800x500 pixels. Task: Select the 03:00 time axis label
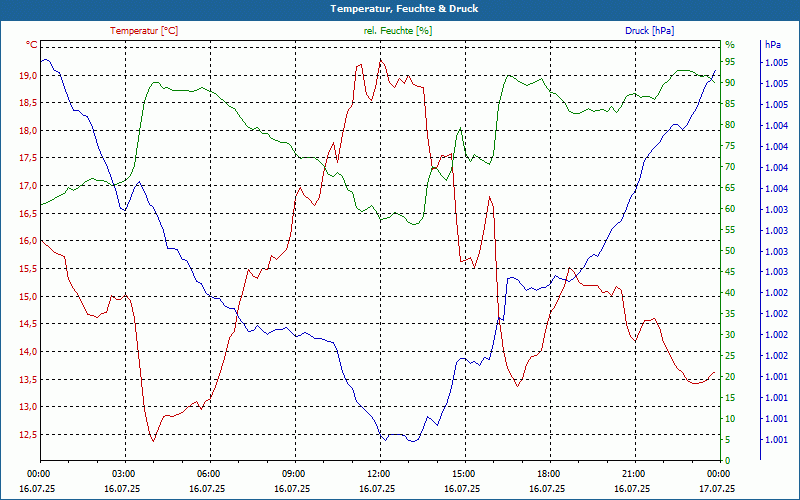(x=125, y=473)
